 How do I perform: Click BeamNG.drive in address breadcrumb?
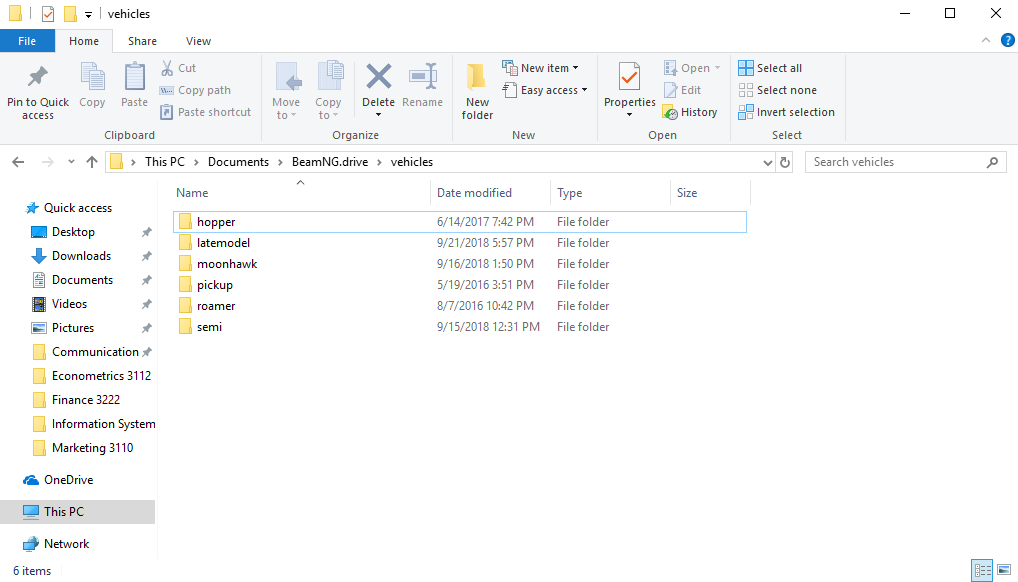click(x=330, y=162)
